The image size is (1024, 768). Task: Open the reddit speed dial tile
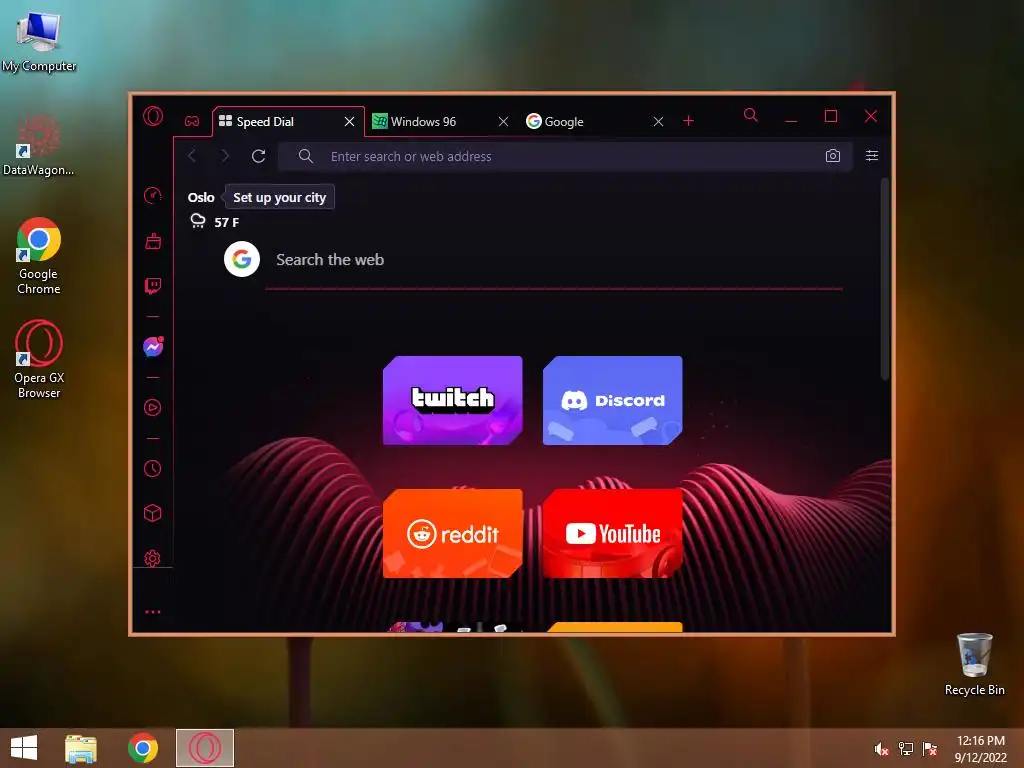click(x=453, y=534)
